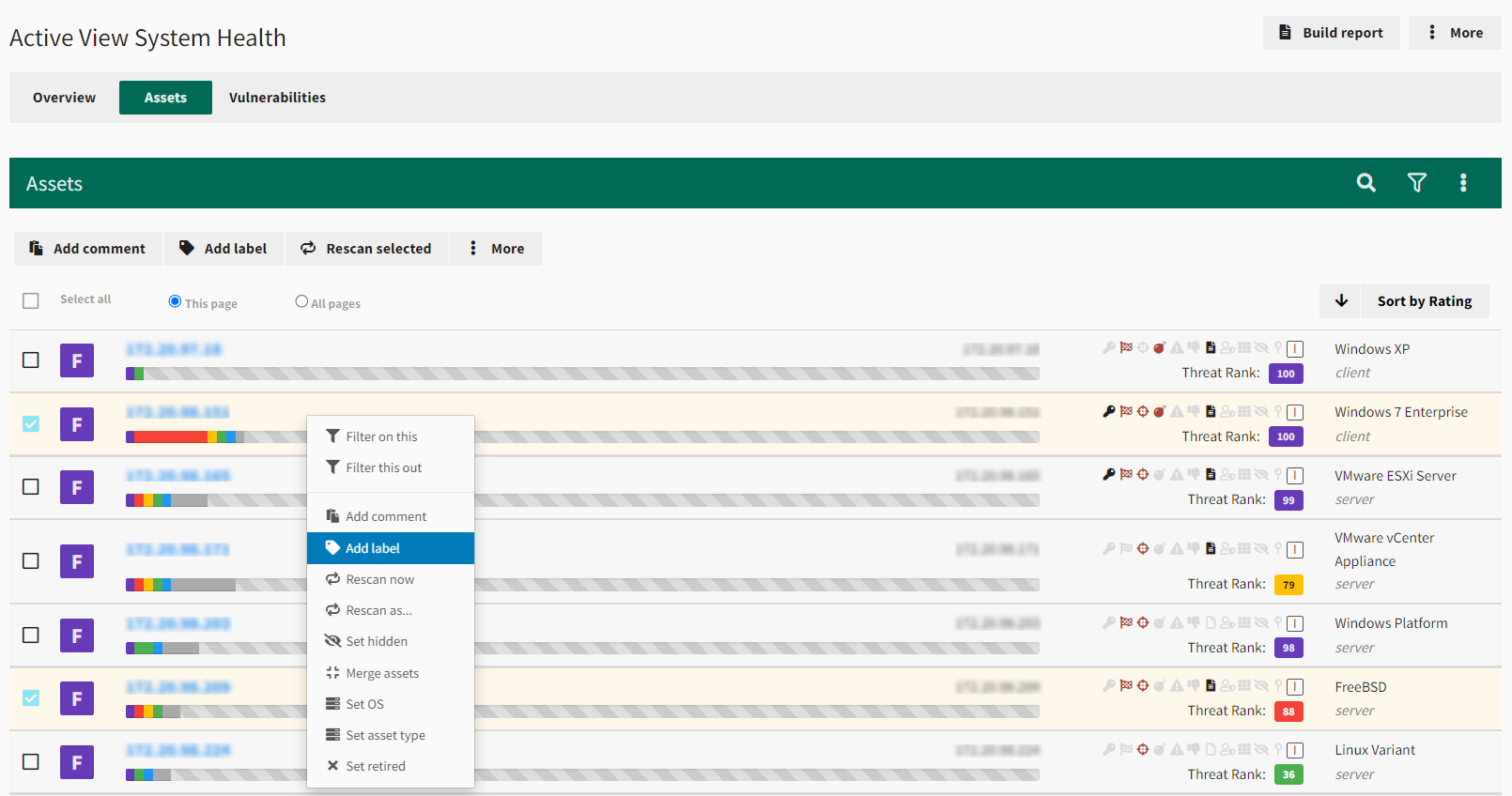Image resolution: width=1512 pixels, height=796 pixels.
Task: Open the More dropdown in assets toolbar
Action: click(x=496, y=249)
